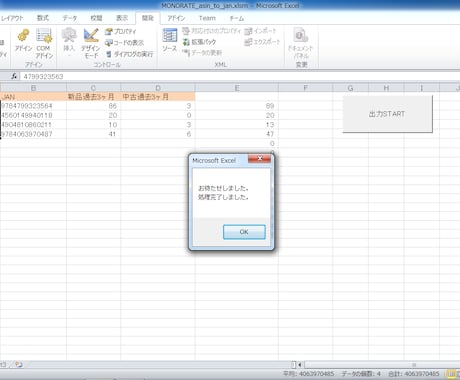Image resolution: width=460 pixels, height=380 pixels.
Task: Switch to the データ ribbon tab
Action: click(70, 18)
